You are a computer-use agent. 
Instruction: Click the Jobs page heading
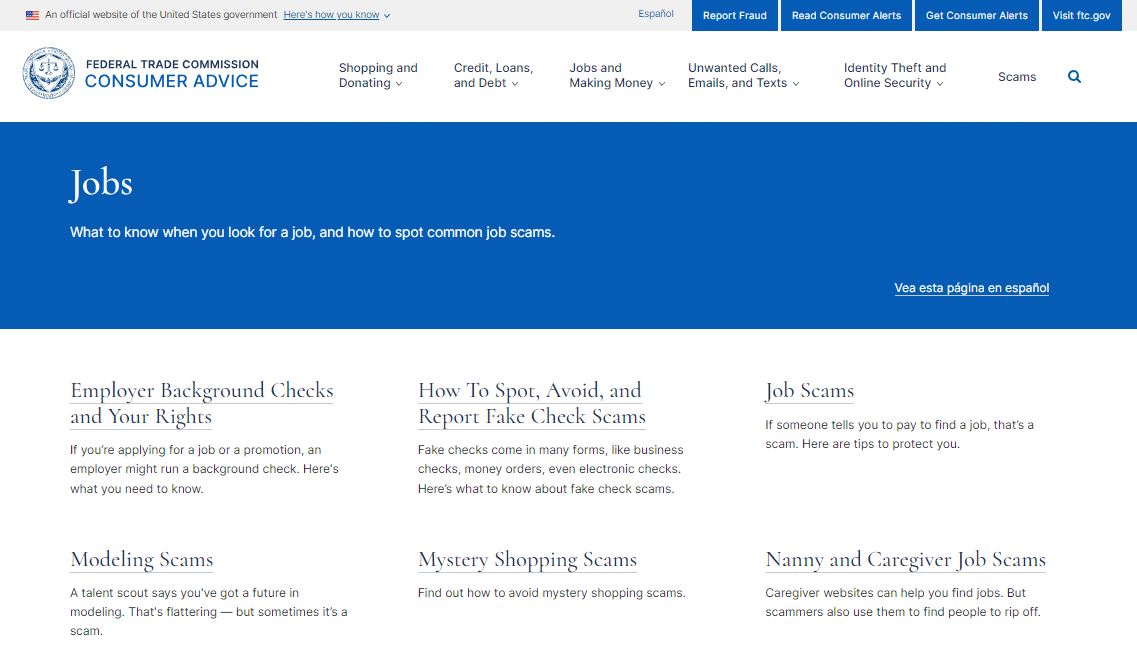[101, 183]
